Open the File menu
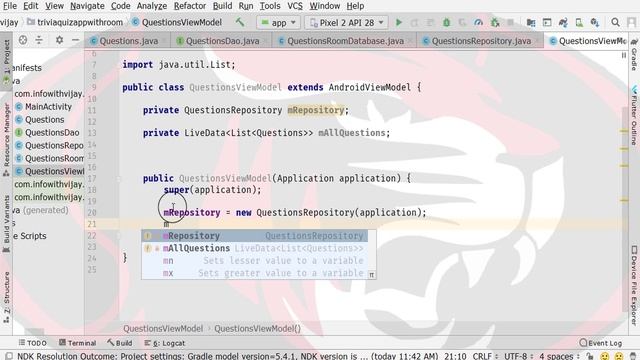The image size is (640, 360). tap(9, 6)
